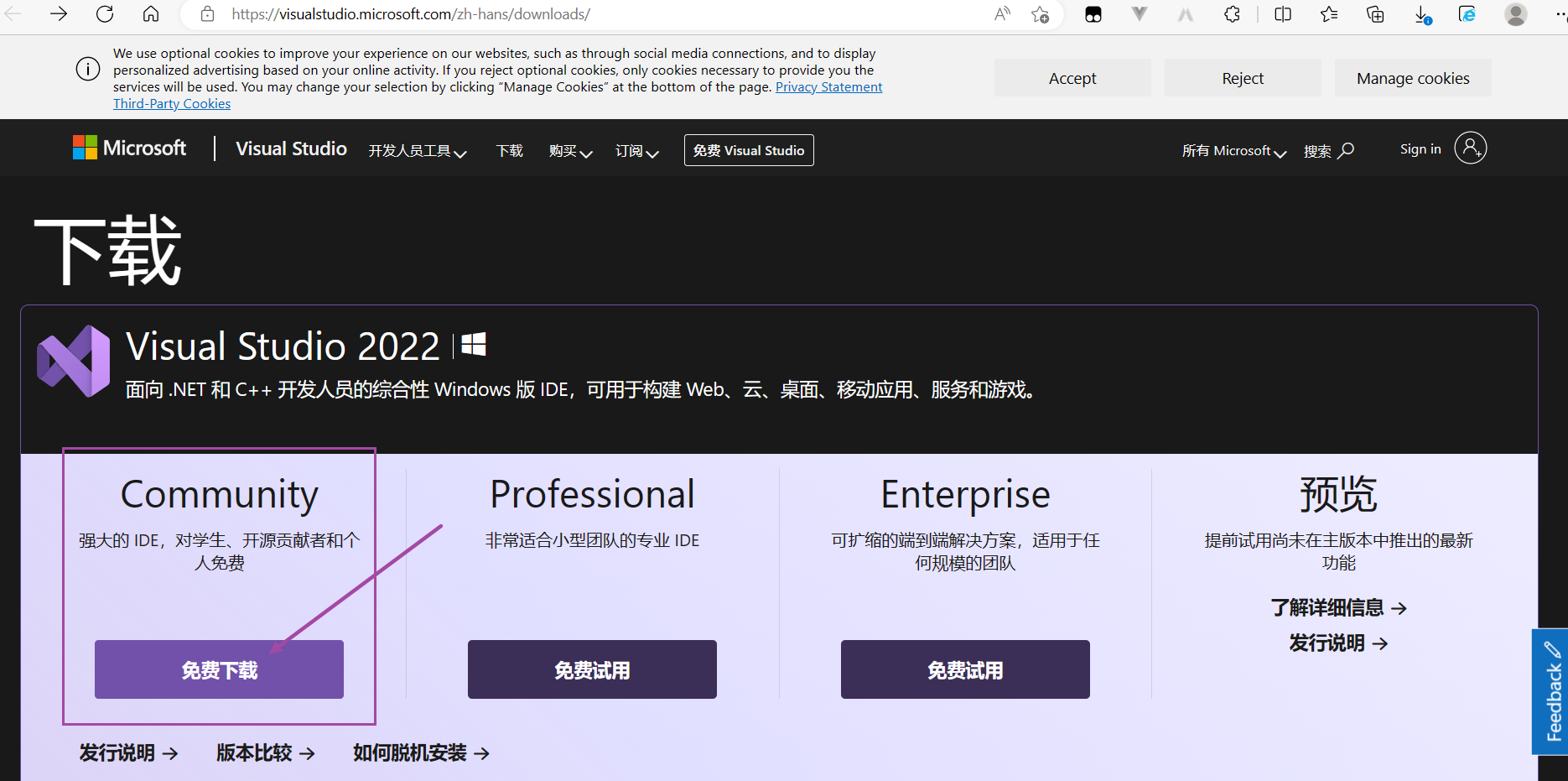The image size is (1568, 781).
Task: Open the 下载 nav item
Action: (x=509, y=151)
